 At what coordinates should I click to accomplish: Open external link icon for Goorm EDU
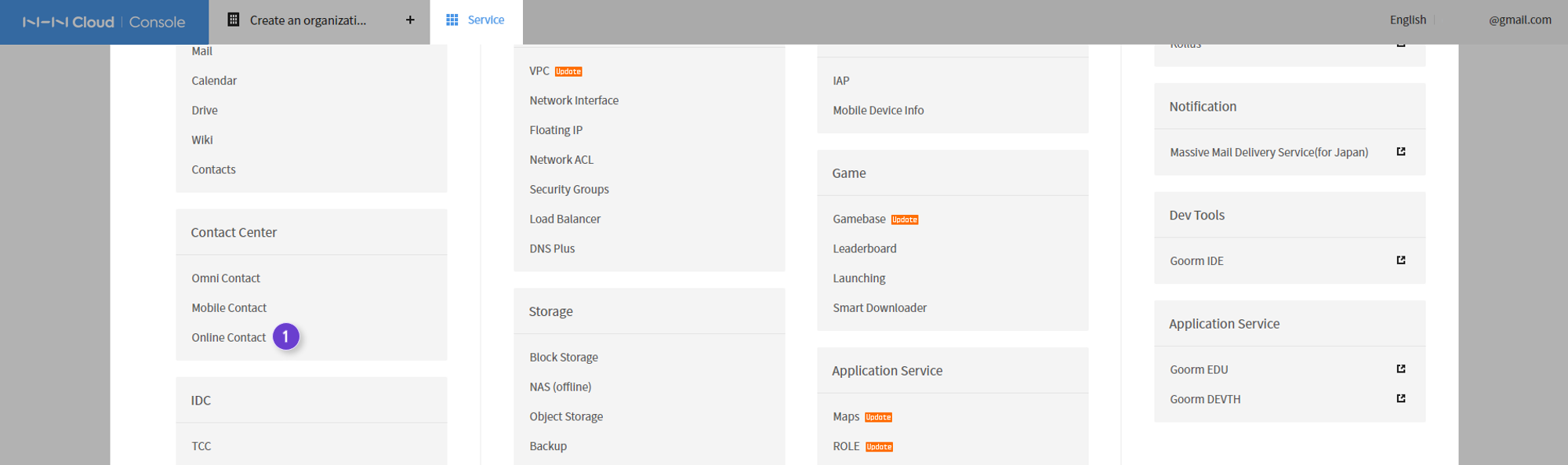coord(1401,369)
